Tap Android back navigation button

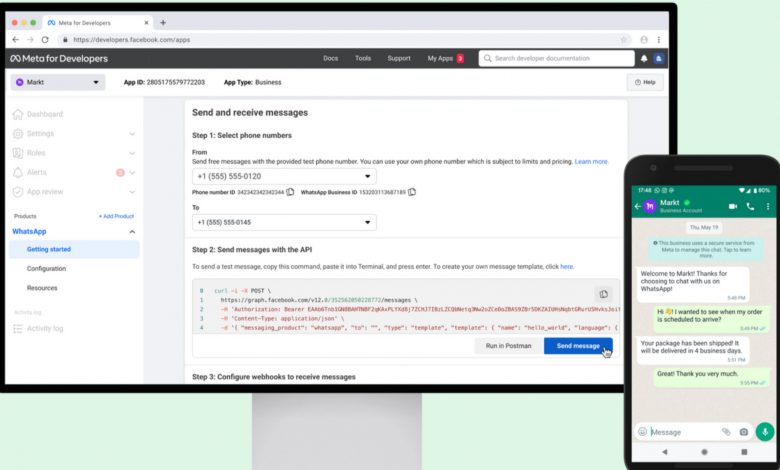point(665,452)
